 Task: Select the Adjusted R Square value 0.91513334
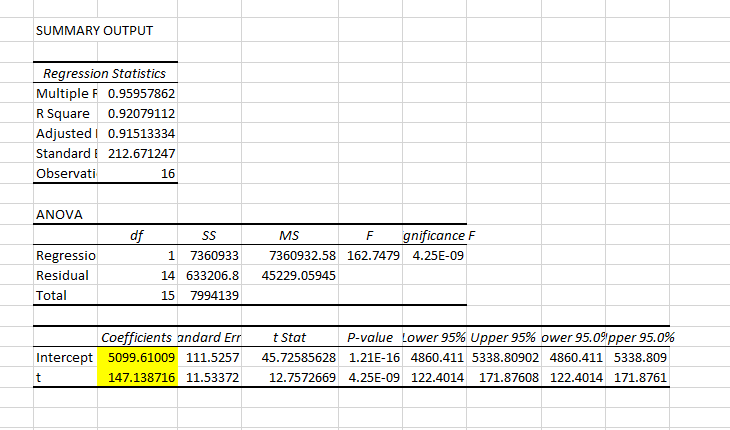click(x=140, y=133)
